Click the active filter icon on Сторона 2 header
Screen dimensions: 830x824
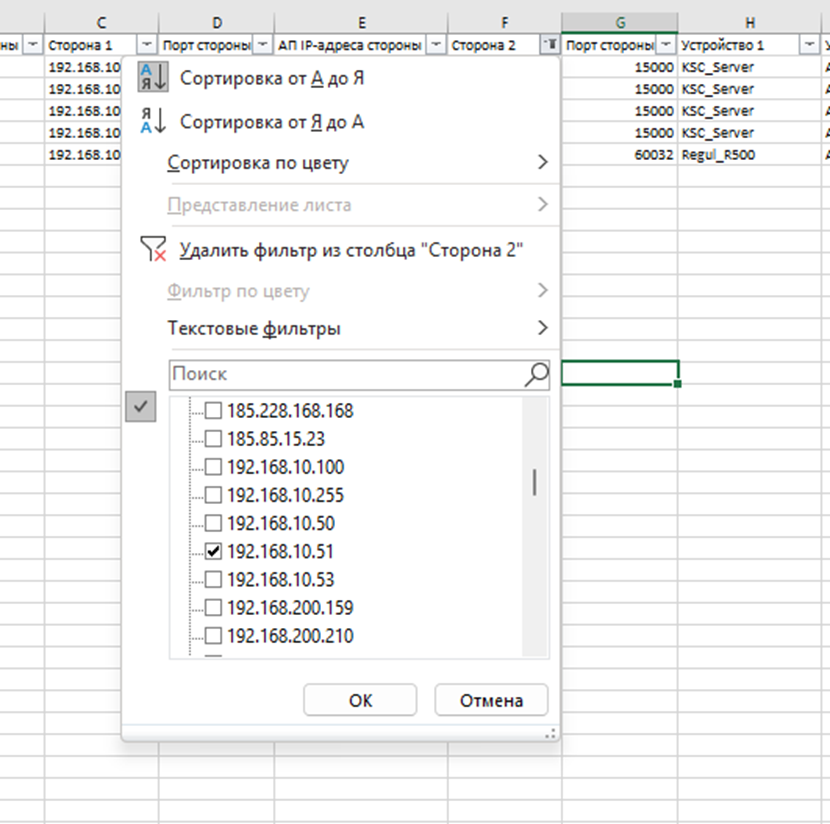tap(550, 45)
